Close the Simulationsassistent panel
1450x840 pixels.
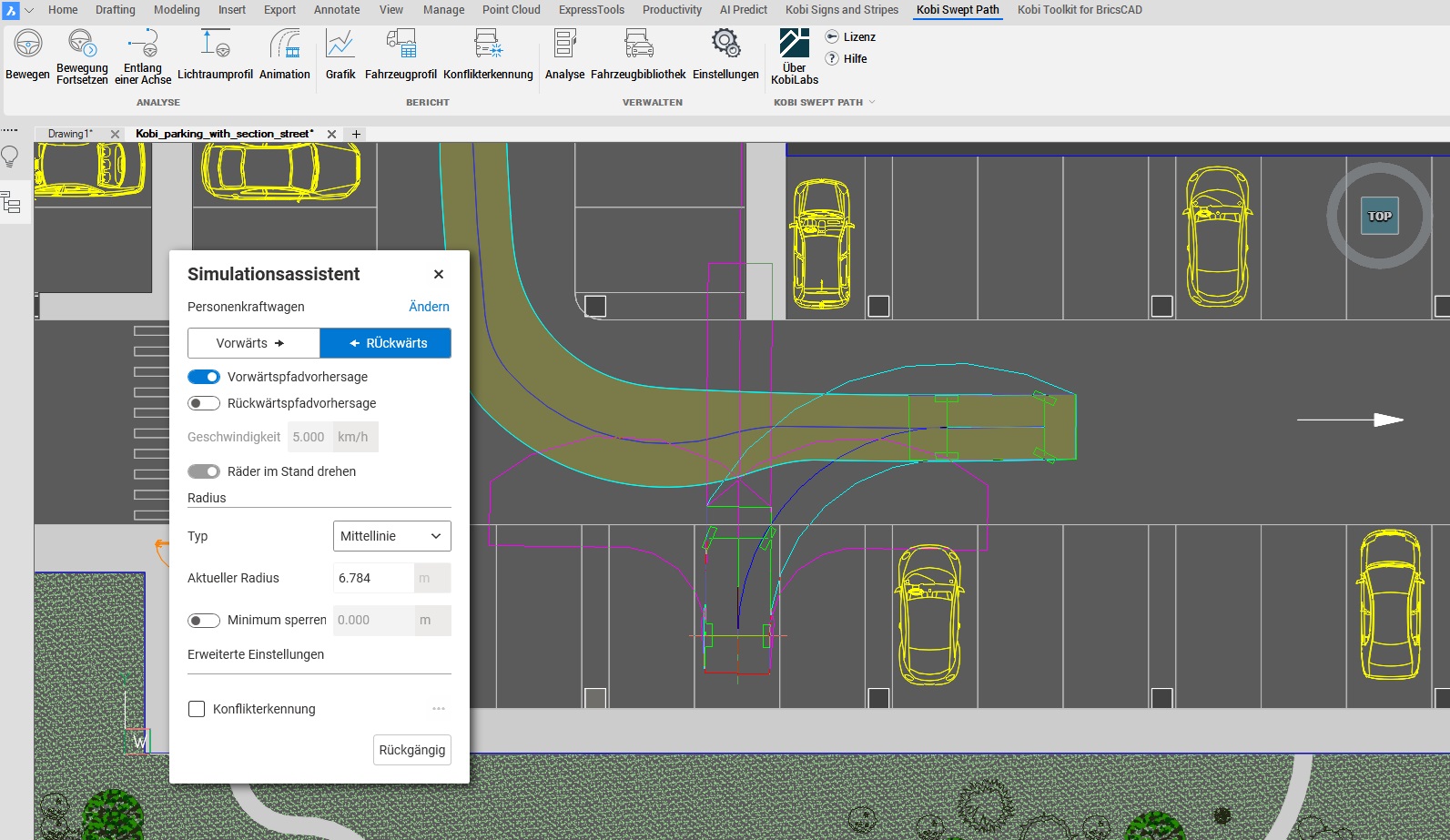pyautogui.click(x=439, y=274)
